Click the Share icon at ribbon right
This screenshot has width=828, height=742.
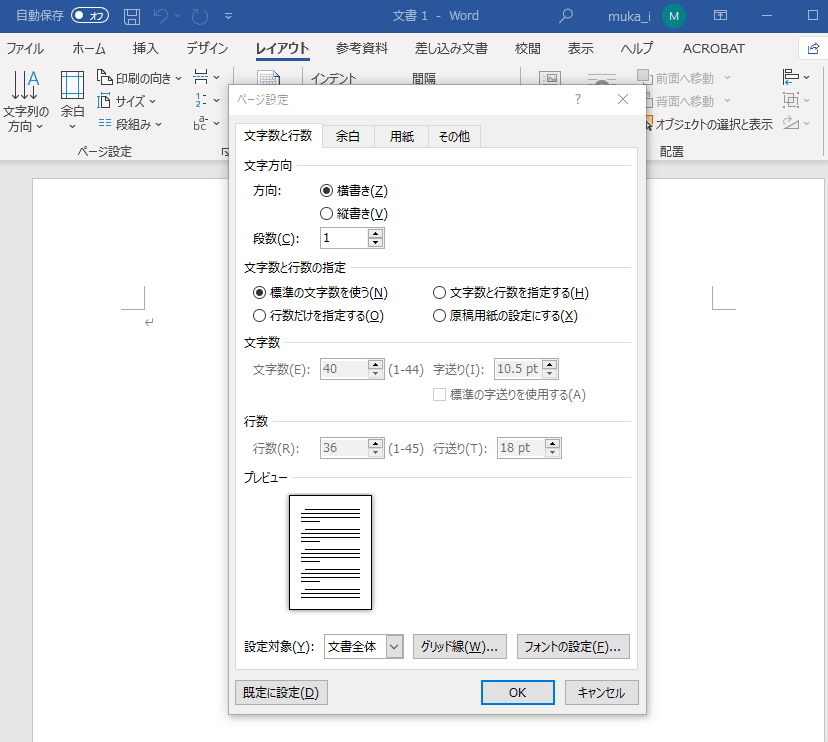point(813,49)
